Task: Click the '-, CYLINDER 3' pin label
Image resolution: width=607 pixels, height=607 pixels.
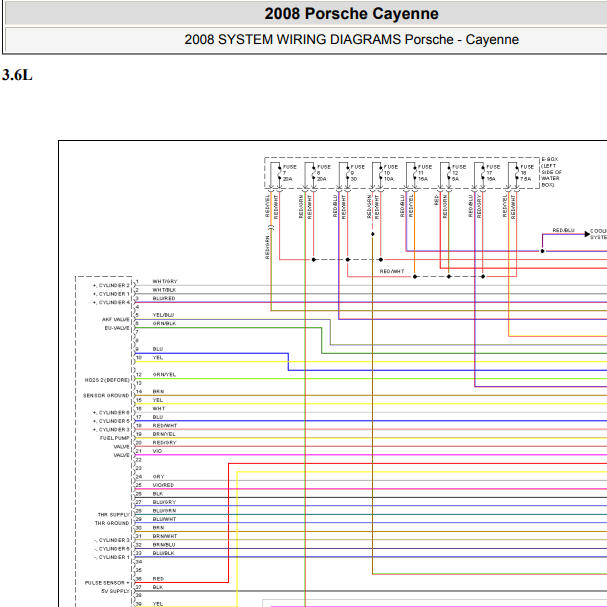Action: tap(111, 540)
